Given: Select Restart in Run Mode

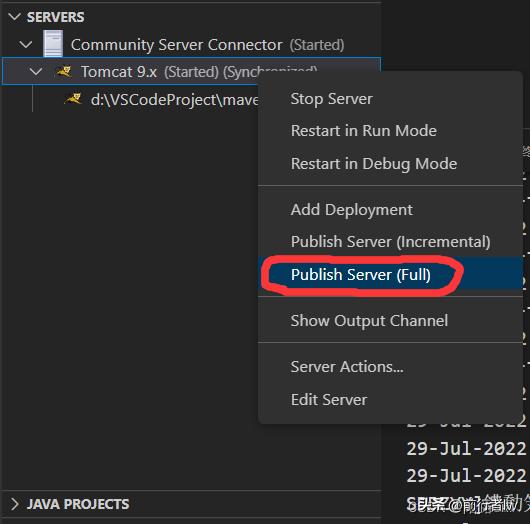Looking at the screenshot, I should pos(390,131).
